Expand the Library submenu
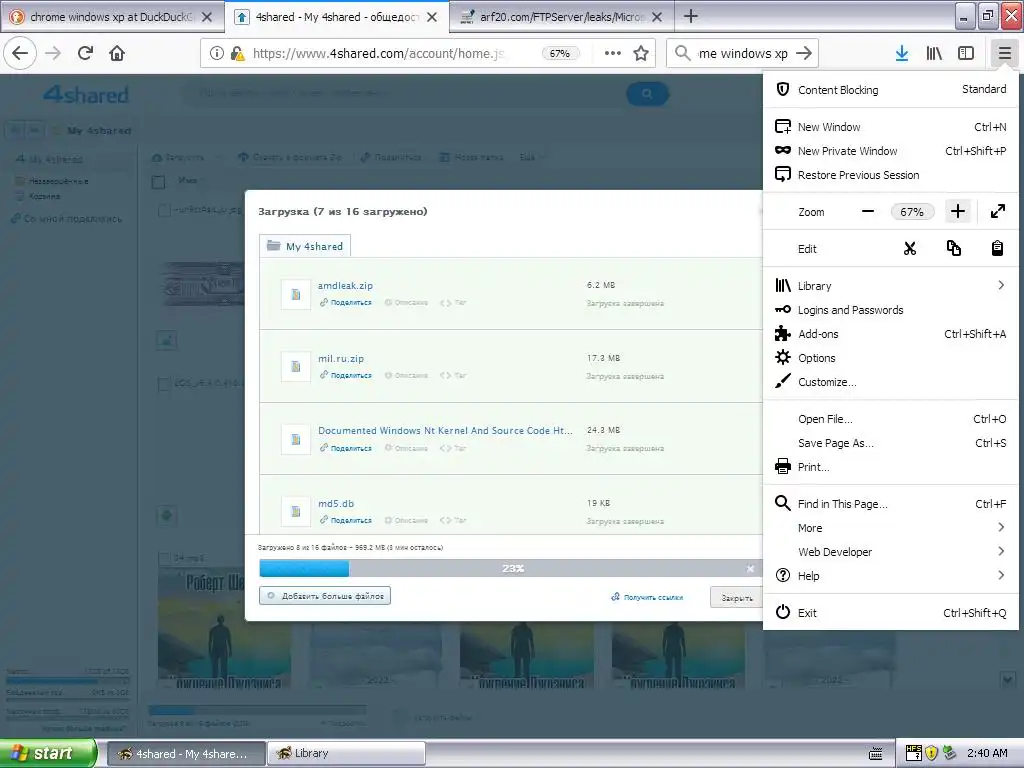Viewport: 1024px width, 768px height. [891, 286]
